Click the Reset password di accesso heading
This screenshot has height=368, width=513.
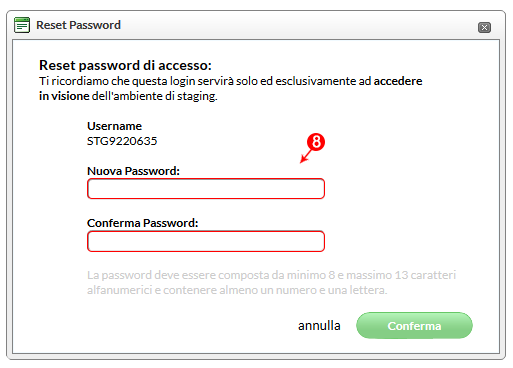125,65
